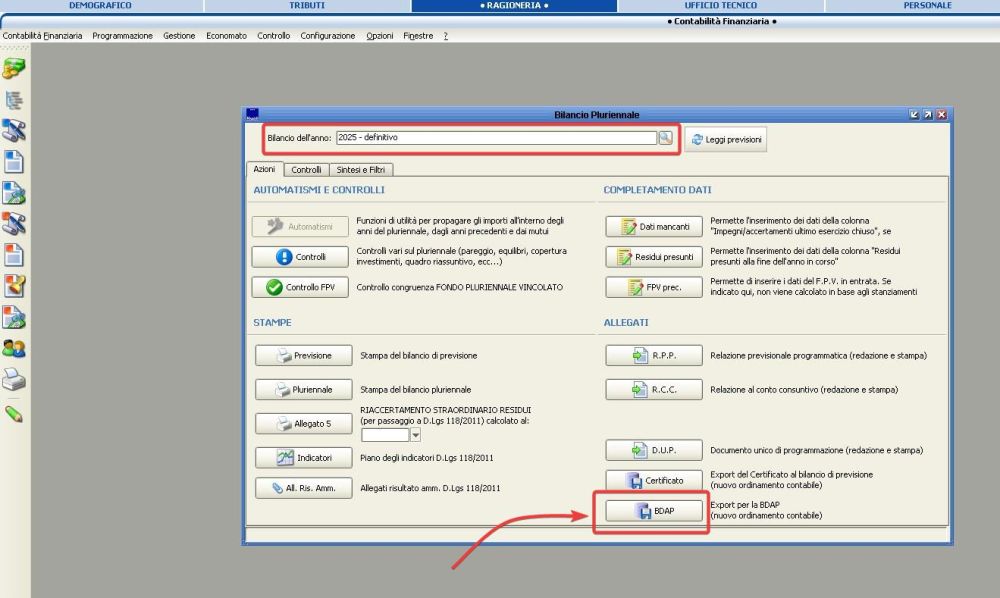Open the Gestione menu
Image resolution: width=1000 pixels, height=598 pixels.
point(179,36)
